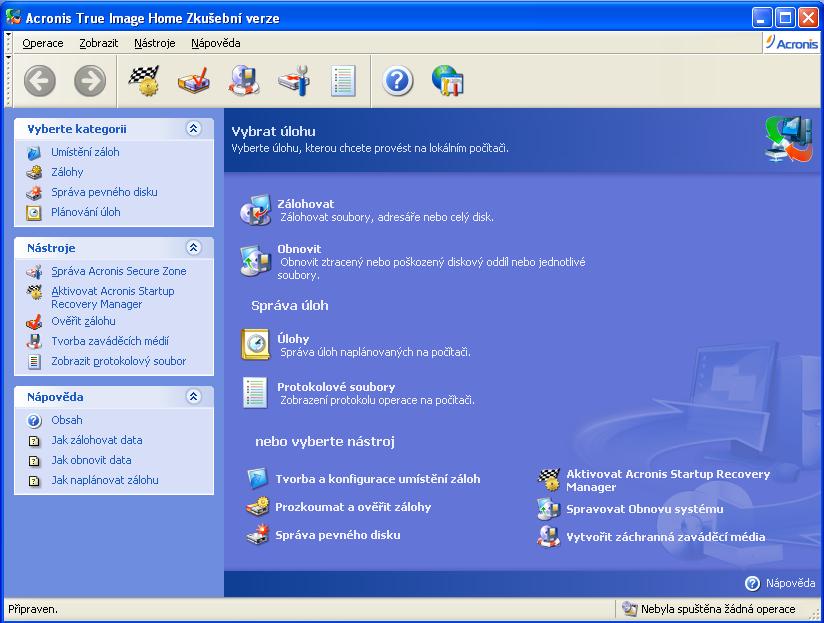The image size is (824, 623).
Task: Click status bar text Nebyla spuštěna žádná operace
Action: click(718, 609)
